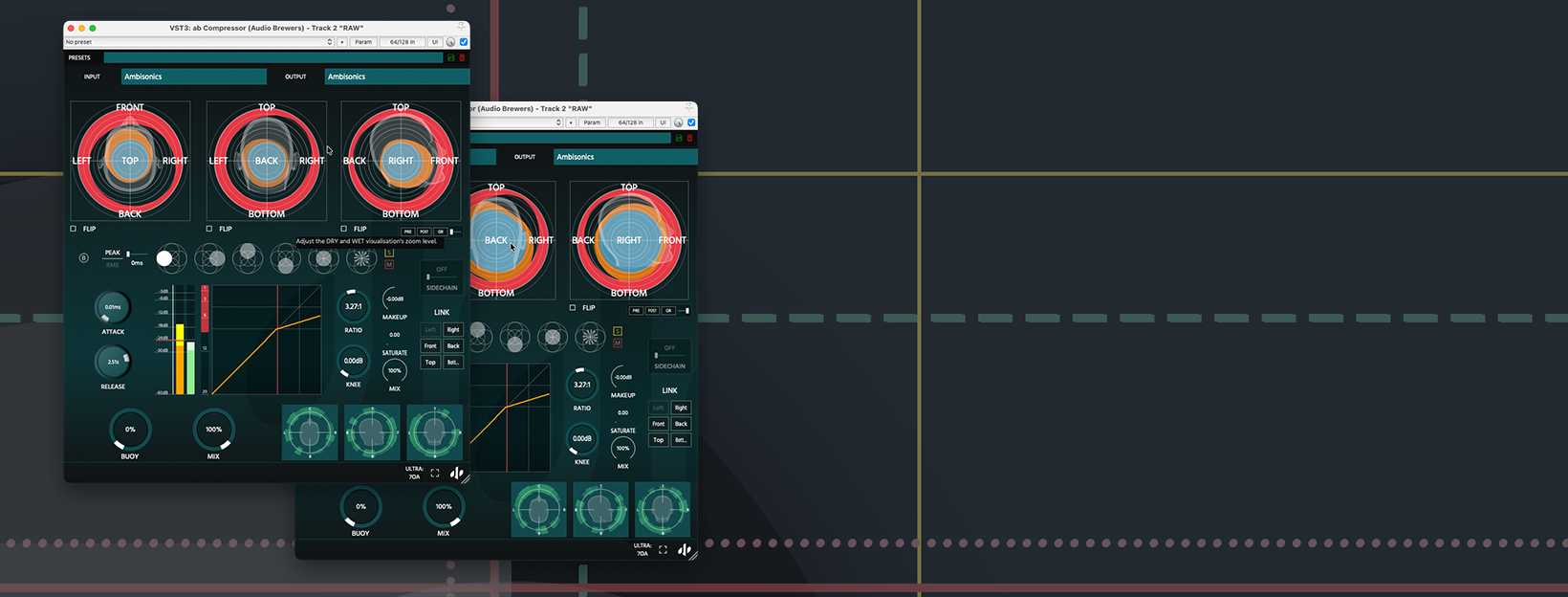Toggle the yellow S solo button in front window
The image size is (1568, 597).
[x=389, y=254]
